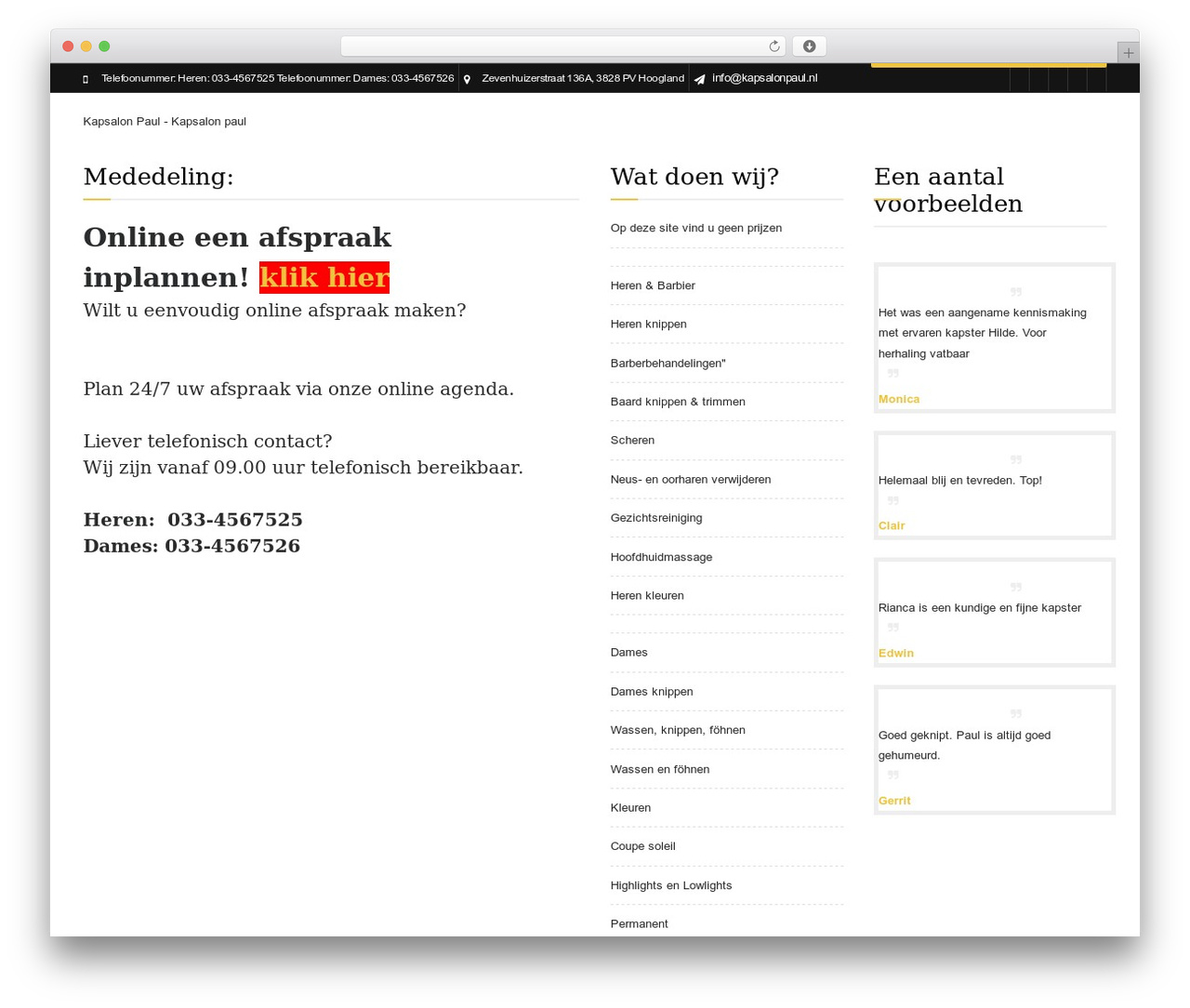The width and height of the screenshot is (1190, 1008).
Task: Click the bold 'Heren: 033-4567525' line in the announcement
Action: pos(192,520)
